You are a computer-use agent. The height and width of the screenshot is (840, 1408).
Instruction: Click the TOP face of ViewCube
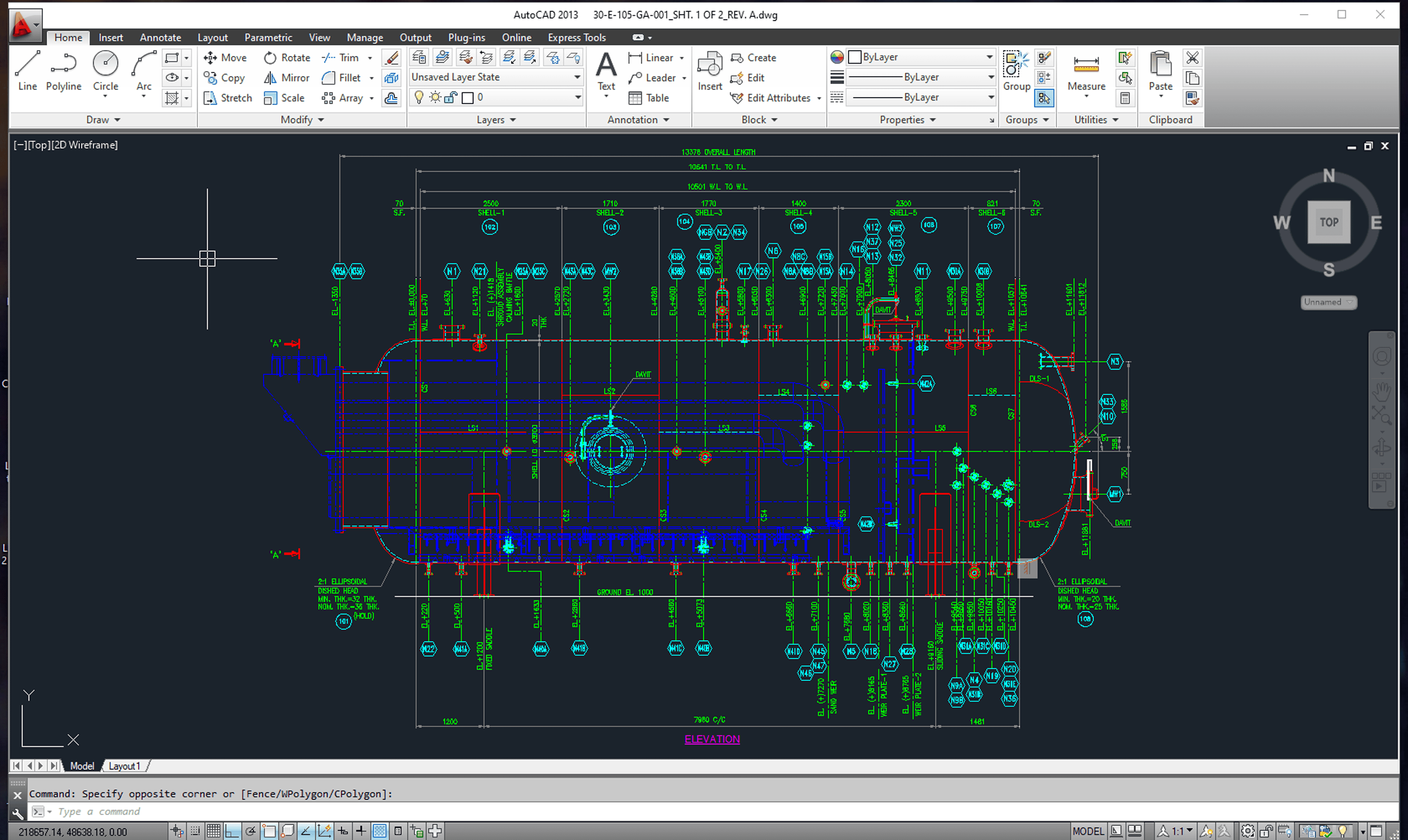(x=1329, y=222)
